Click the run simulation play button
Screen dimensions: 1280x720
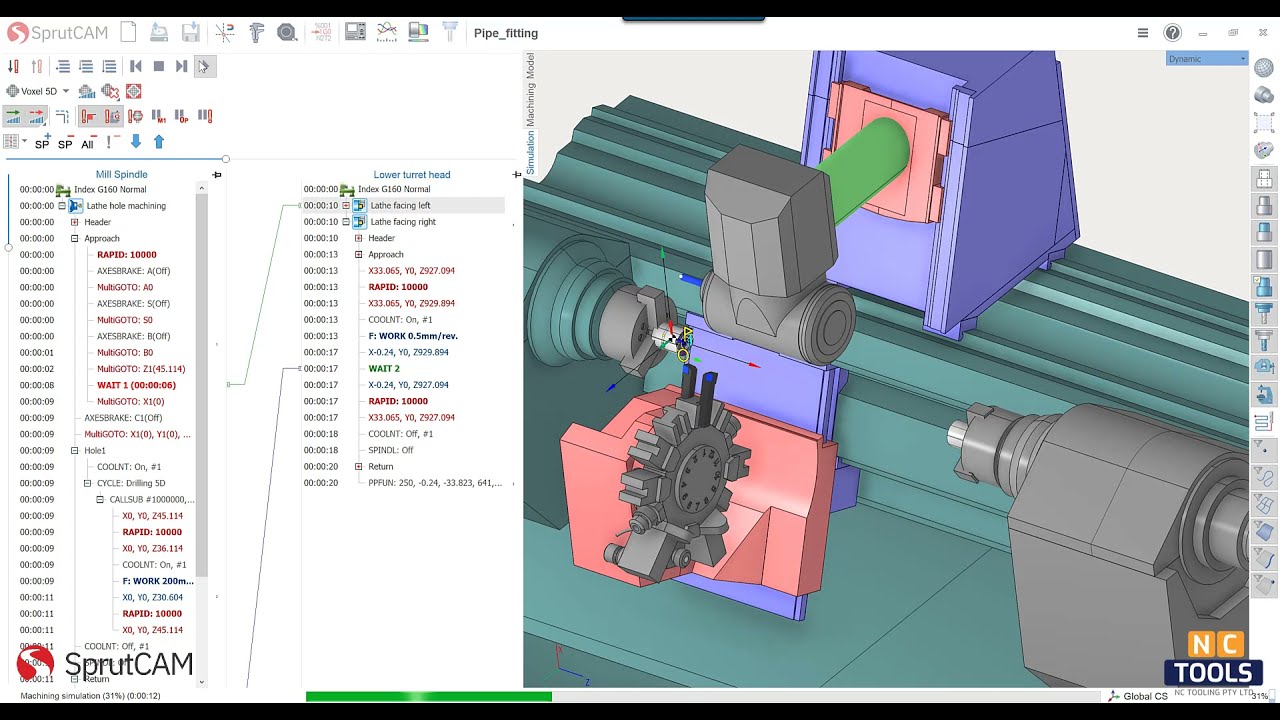(x=203, y=66)
